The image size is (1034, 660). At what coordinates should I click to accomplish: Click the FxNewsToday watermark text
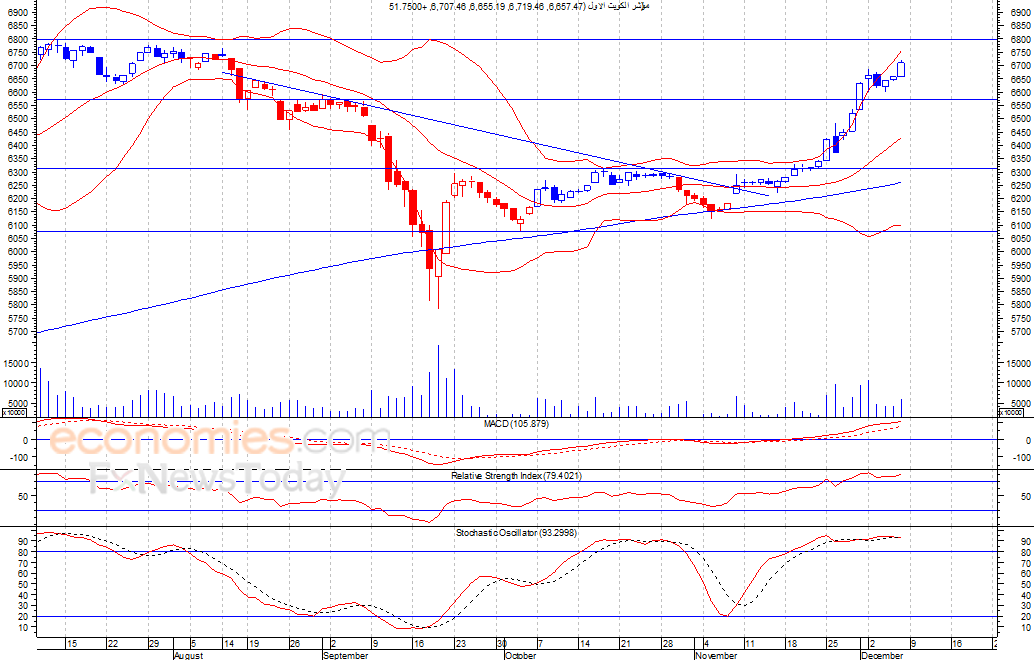coord(218,478)
